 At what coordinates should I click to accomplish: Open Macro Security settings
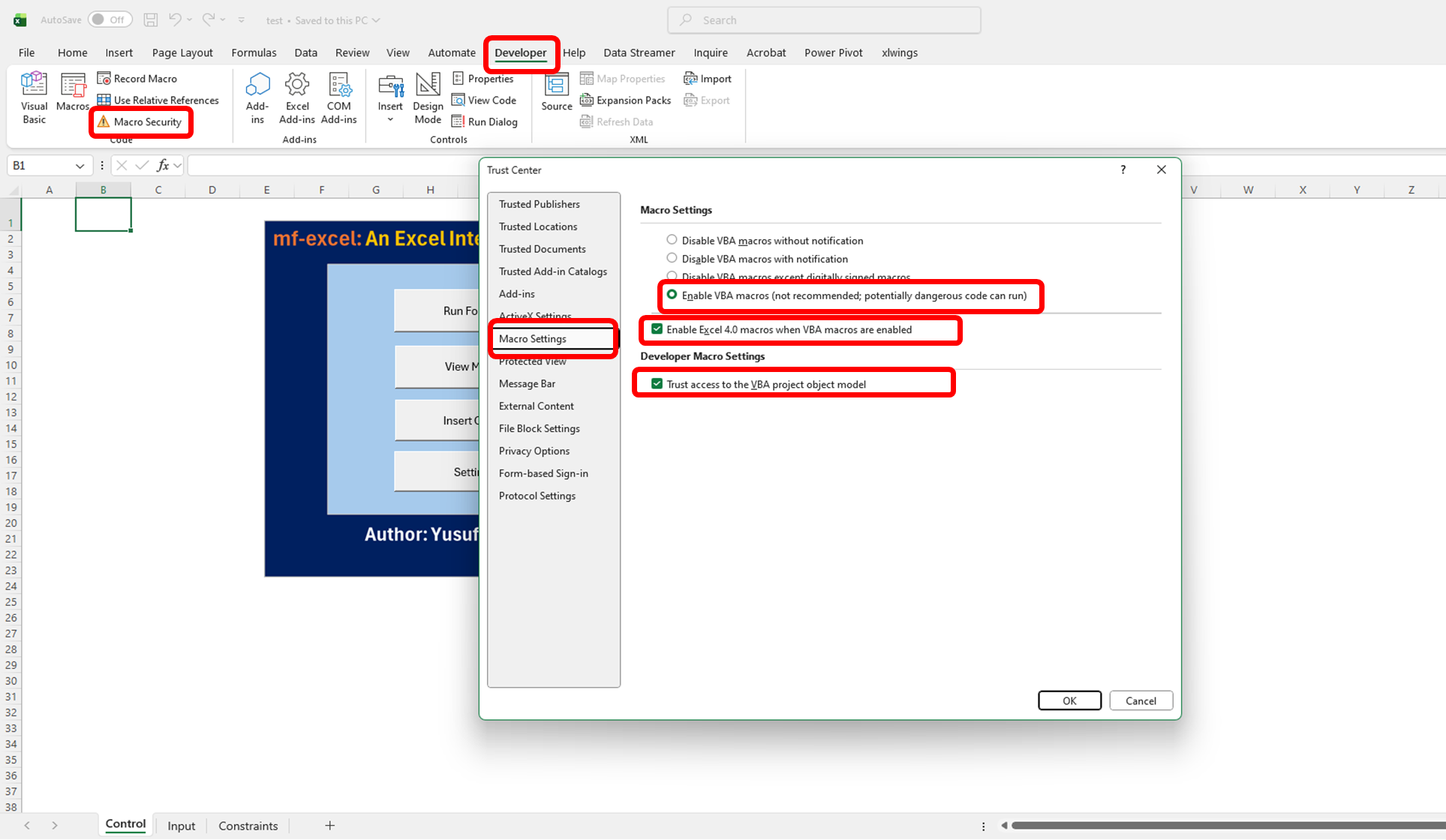point(140,121)
